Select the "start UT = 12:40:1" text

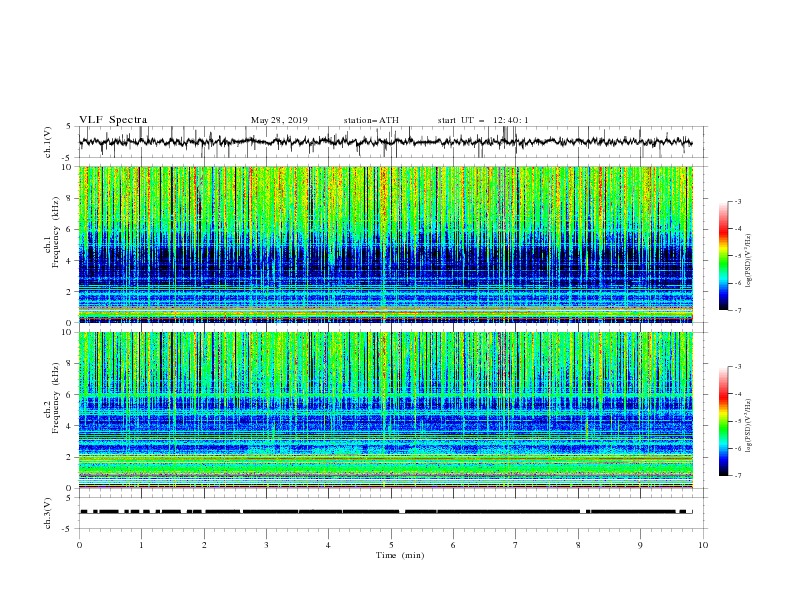point(483,120)
